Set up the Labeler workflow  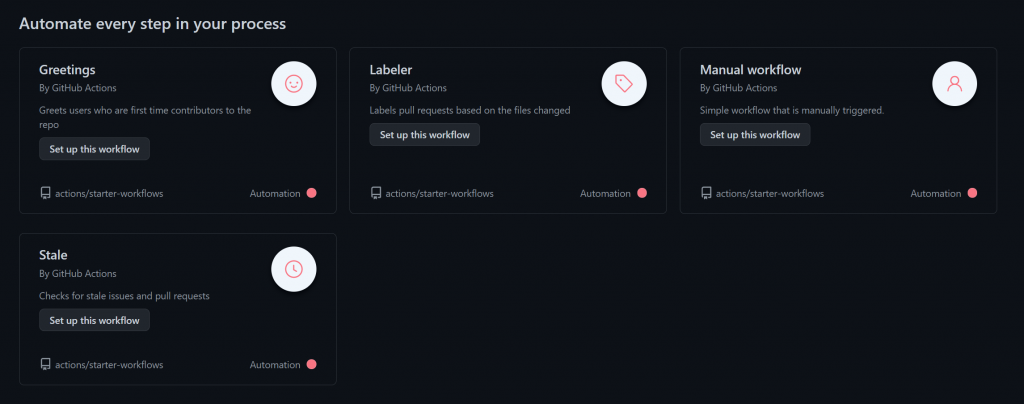click(x=424, y=134)
